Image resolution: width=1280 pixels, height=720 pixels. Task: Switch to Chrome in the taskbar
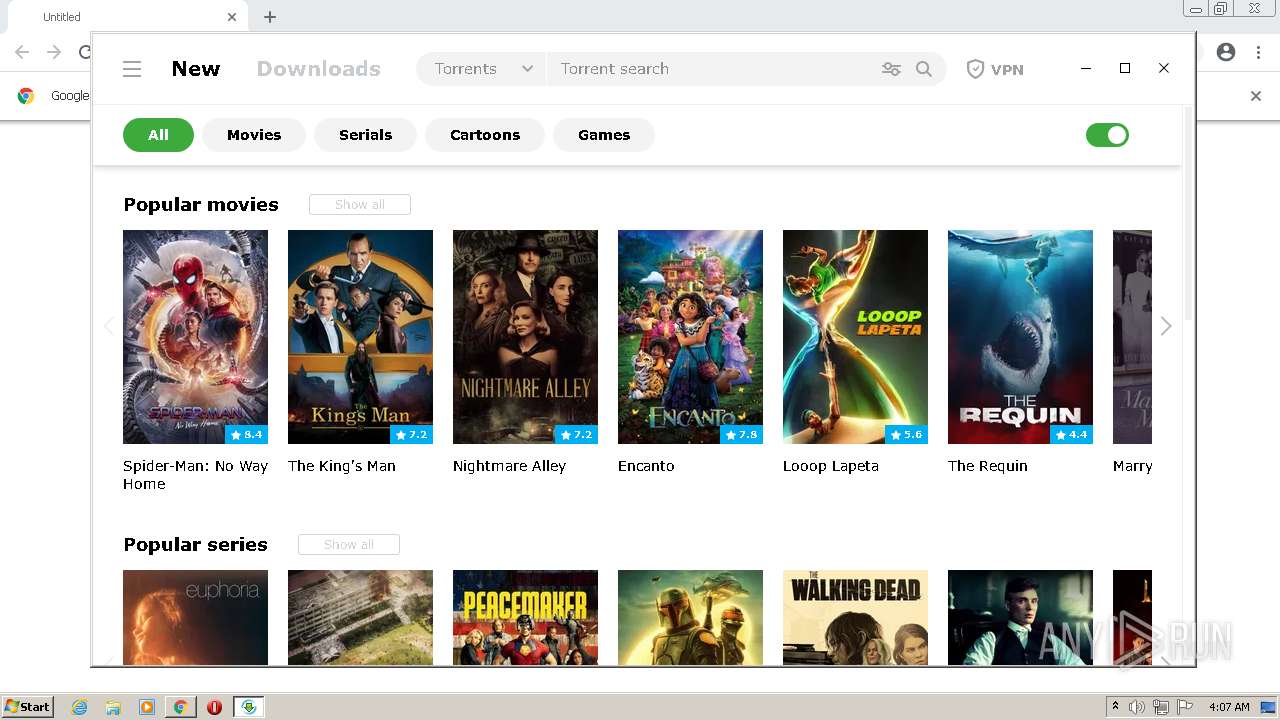tap(181, 707)
